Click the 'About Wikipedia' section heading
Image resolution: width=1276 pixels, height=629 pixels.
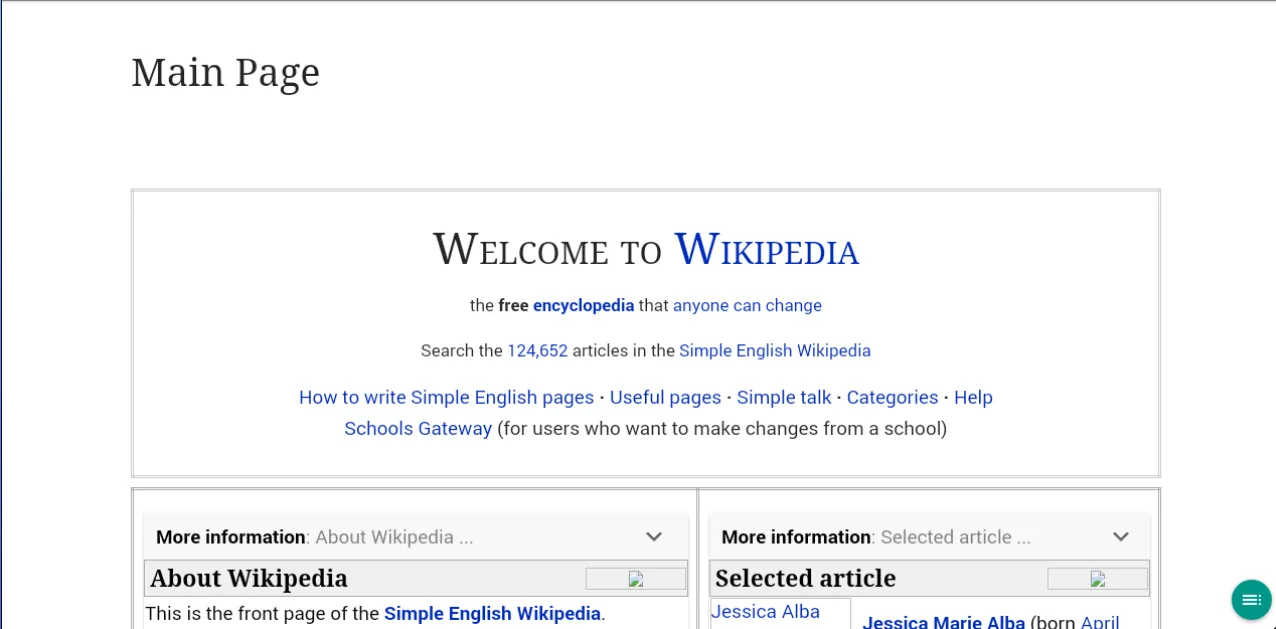pyautogui.click(x=249, y=578)
